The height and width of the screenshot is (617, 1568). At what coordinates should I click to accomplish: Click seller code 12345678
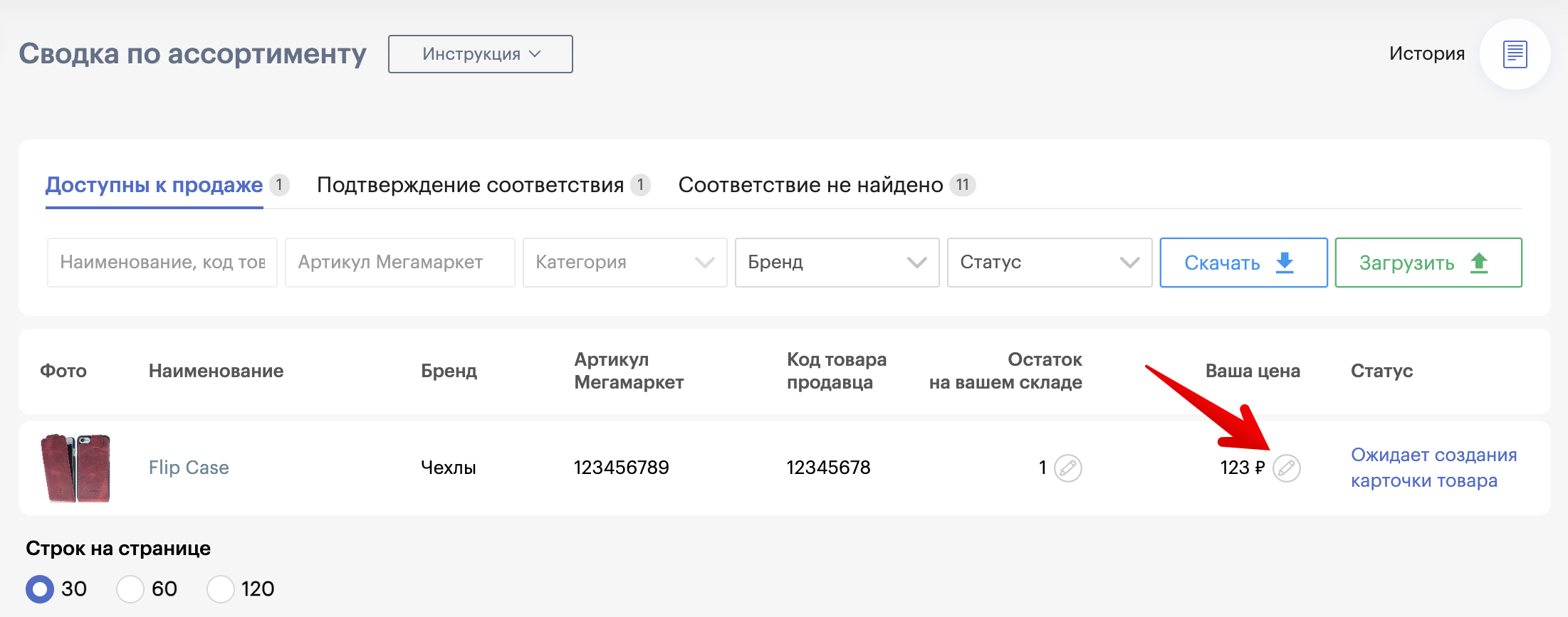829,468
